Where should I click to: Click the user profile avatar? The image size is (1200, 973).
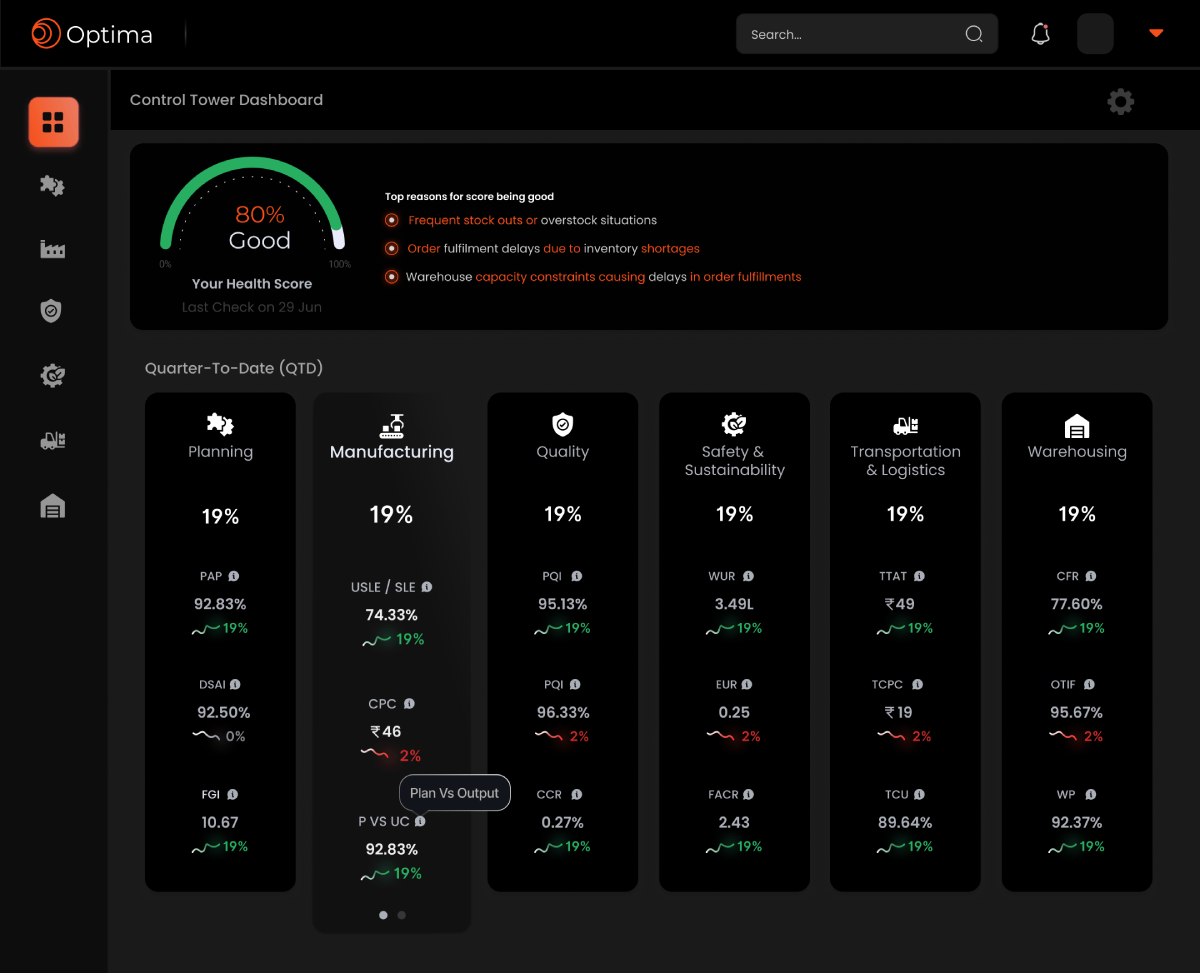(1095, 34)
